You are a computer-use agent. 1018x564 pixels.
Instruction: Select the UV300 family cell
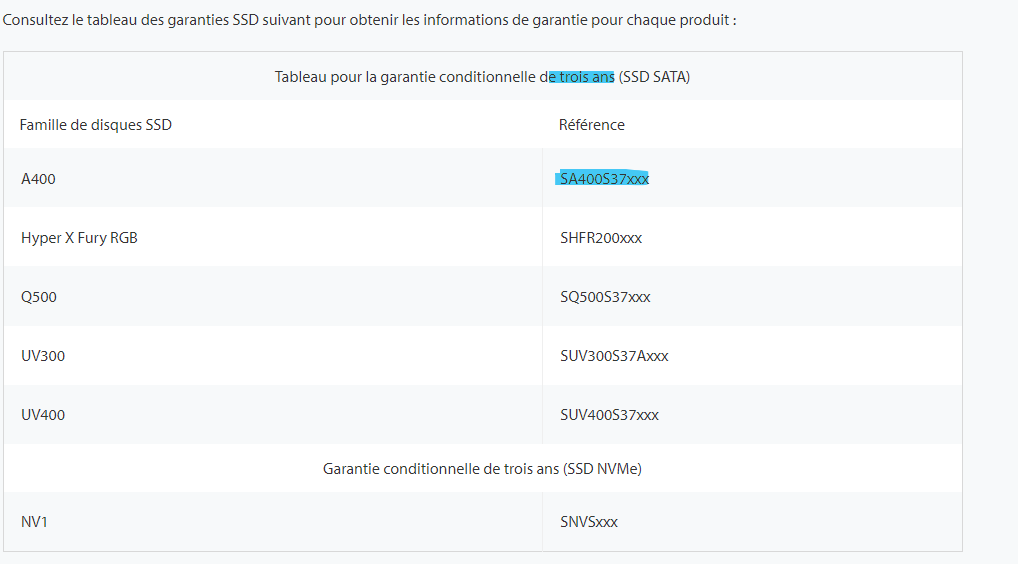tap(43, 356)
